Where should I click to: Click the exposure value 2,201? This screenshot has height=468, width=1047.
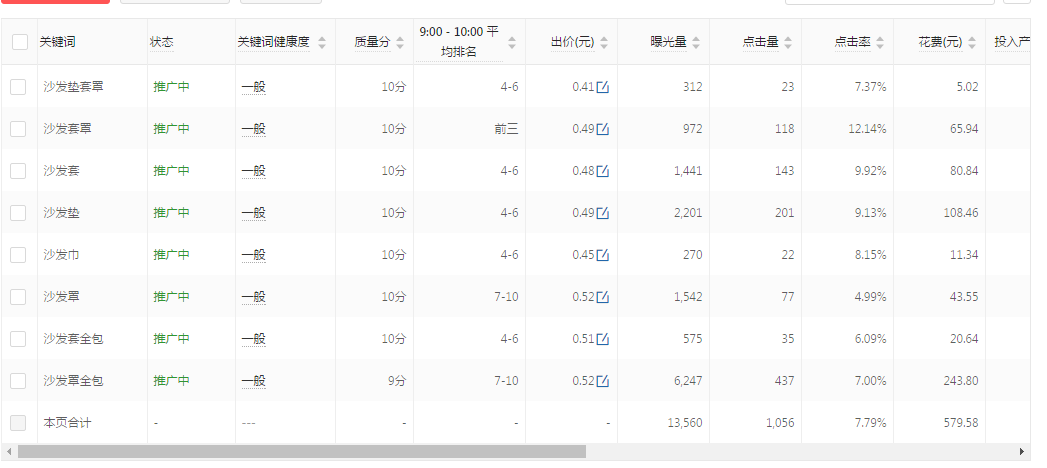pyautogui.click(x=688, y=213)
